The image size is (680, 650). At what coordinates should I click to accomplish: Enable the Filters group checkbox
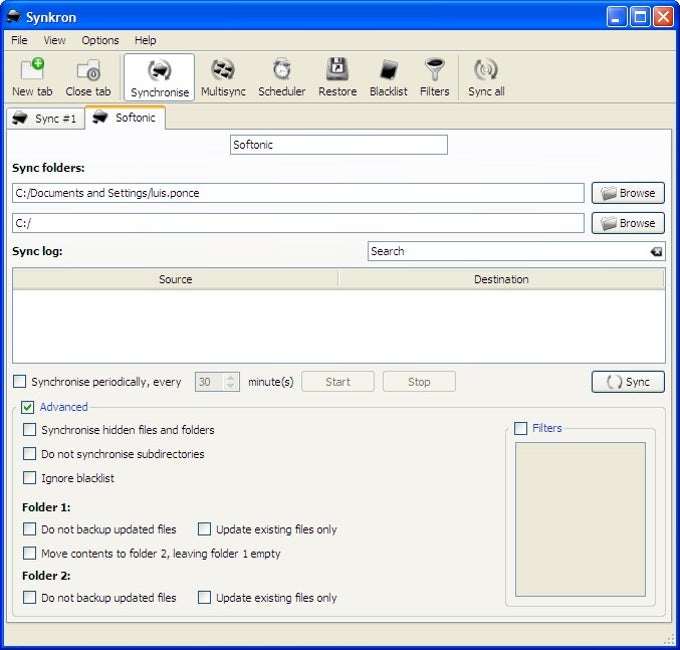[x=520, y=428]
